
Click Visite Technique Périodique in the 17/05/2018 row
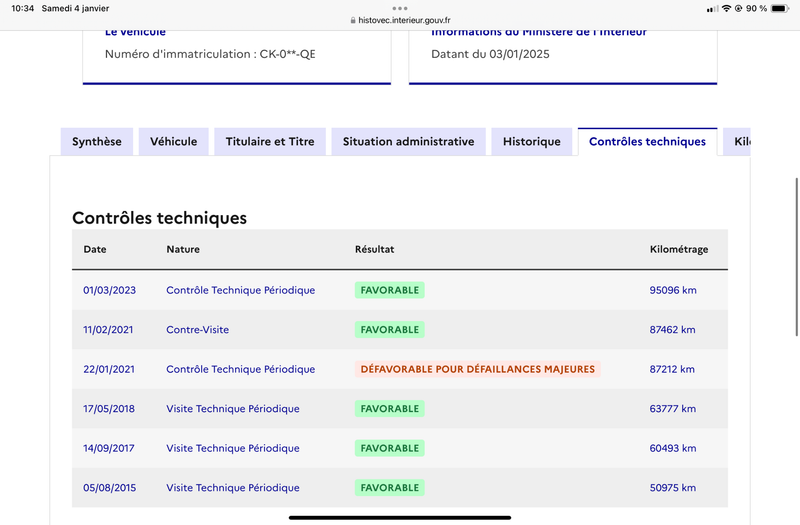point(233,409)
